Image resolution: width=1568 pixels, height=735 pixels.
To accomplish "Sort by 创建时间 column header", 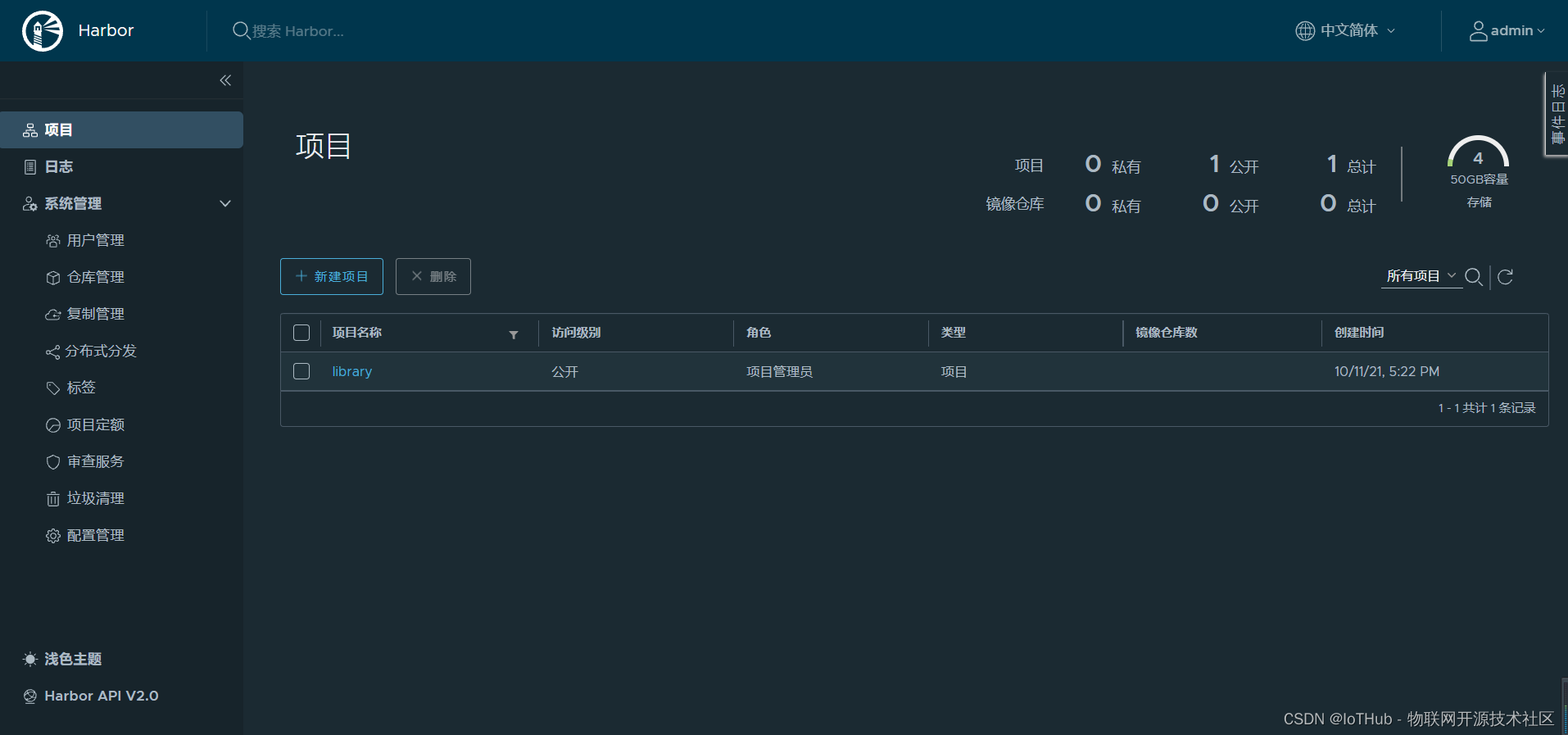I will tap(1359, 333).
